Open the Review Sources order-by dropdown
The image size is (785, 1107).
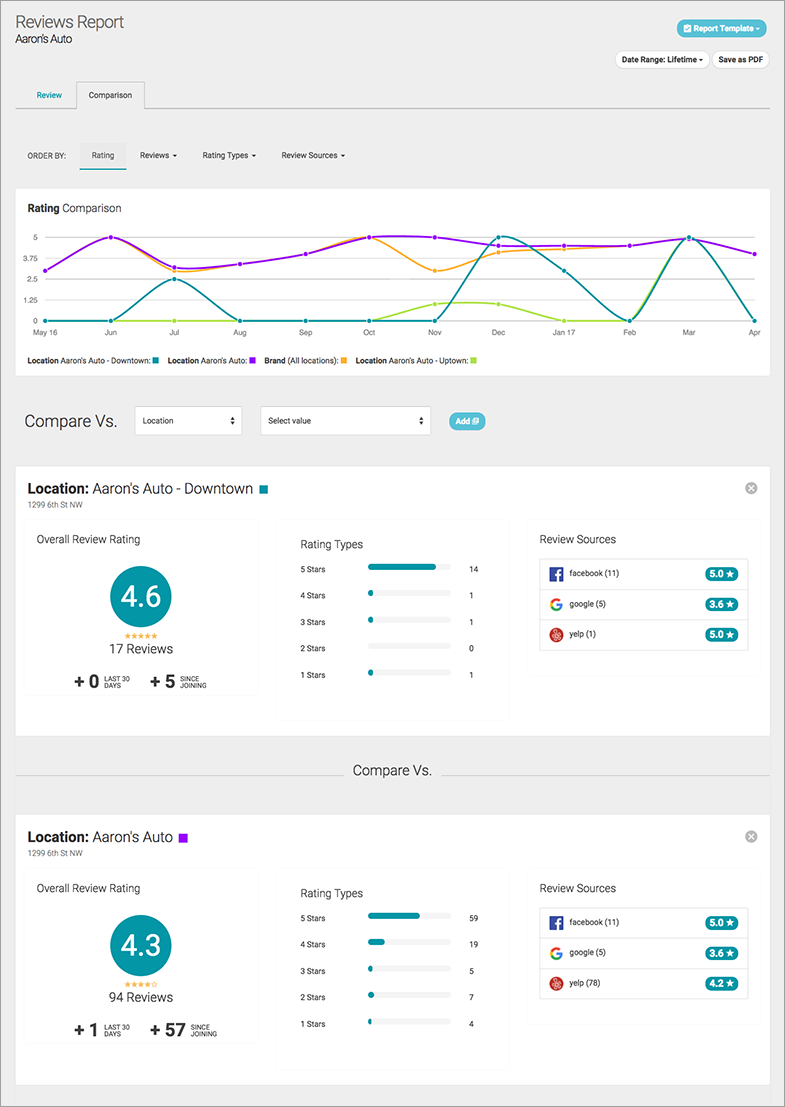[313, 155]
